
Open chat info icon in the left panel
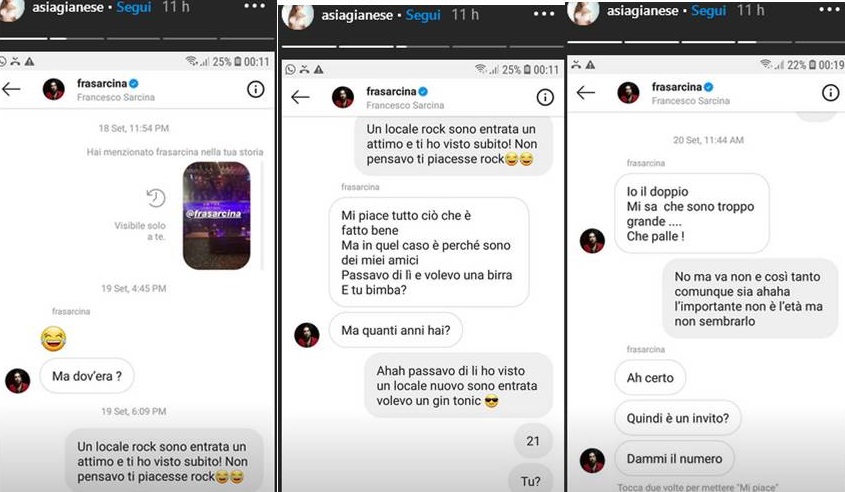255,89
